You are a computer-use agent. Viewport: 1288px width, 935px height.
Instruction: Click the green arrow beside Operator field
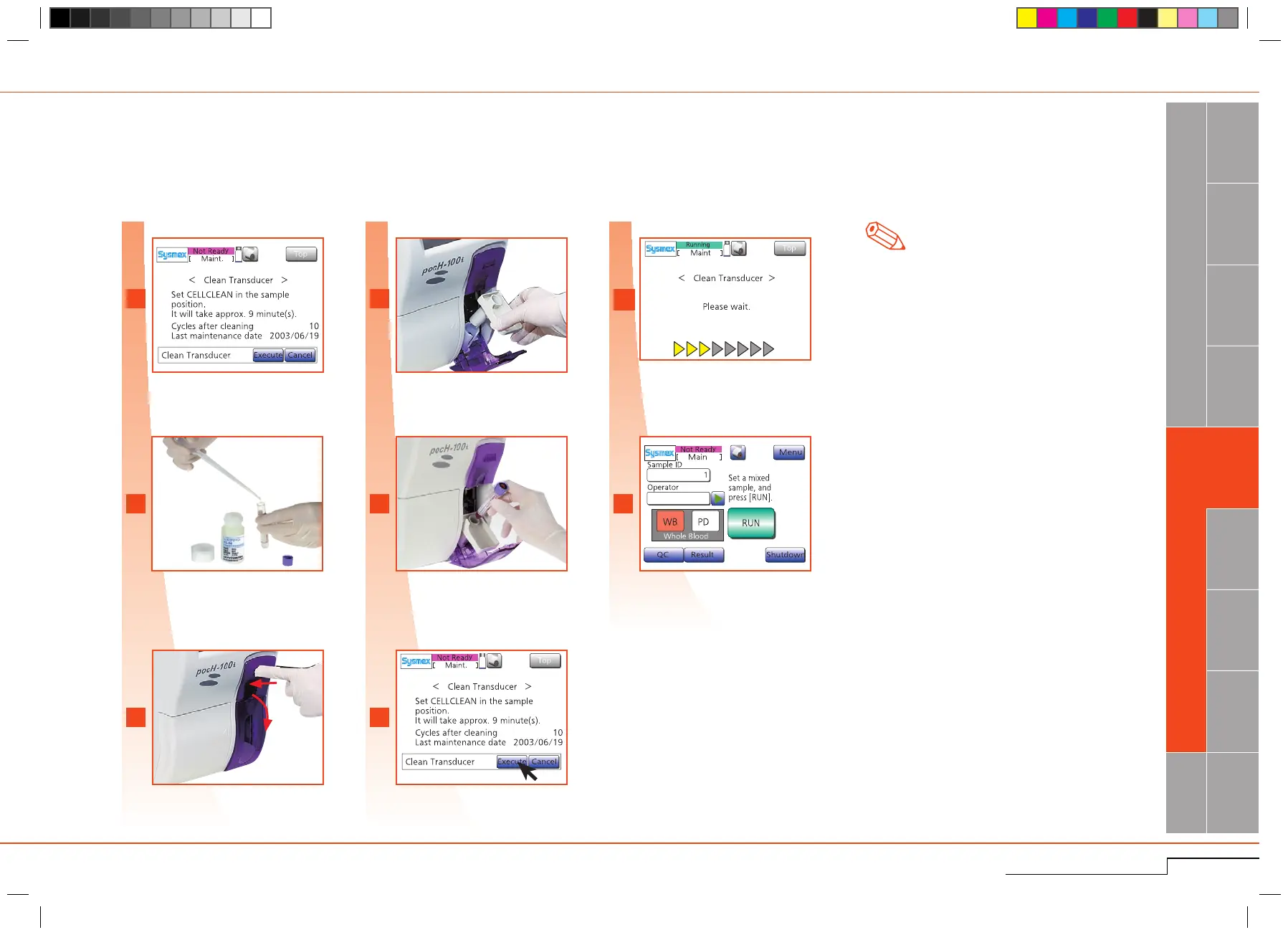click(717, 498)
